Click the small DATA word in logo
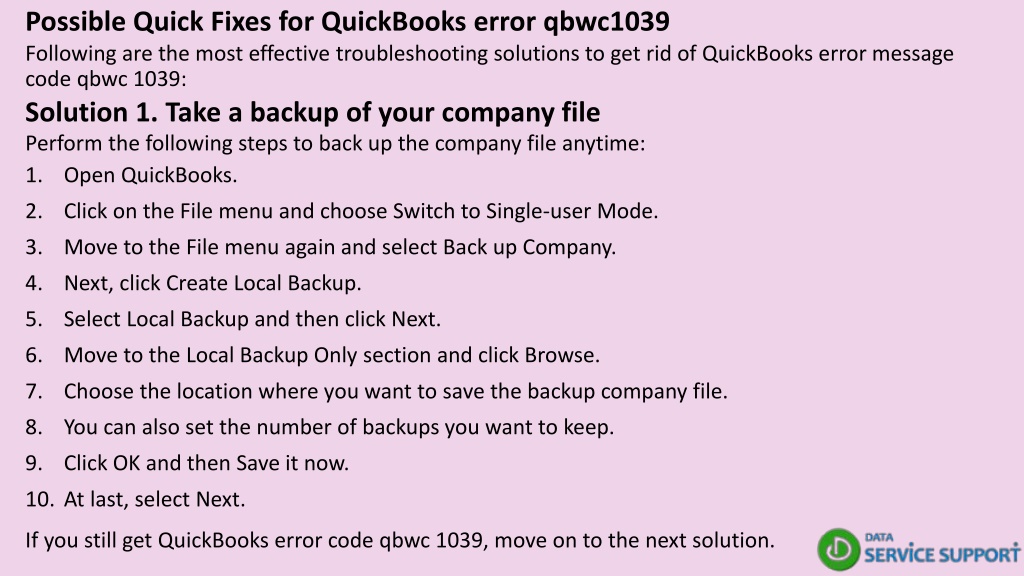Image resolution: width=1024 pixels, height=576 pixels. (x=879, y=537)
